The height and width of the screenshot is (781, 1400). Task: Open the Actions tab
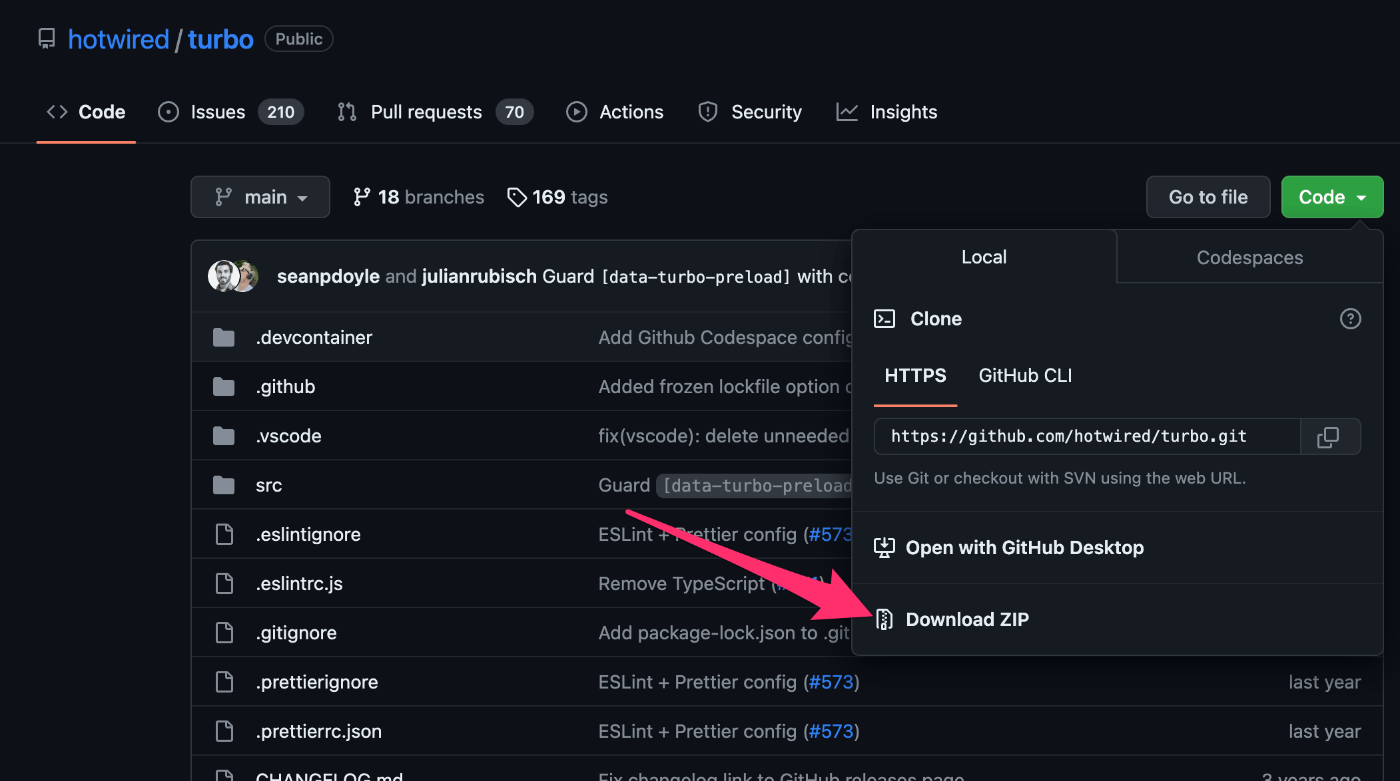point(615,112)
